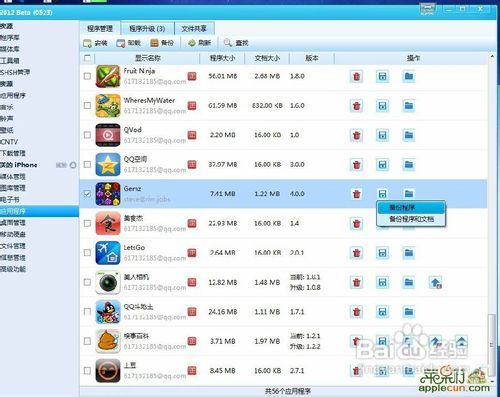500x397 pixels.
Task: Delete Fruit Ninja with its trash icon
Action: 356,76
